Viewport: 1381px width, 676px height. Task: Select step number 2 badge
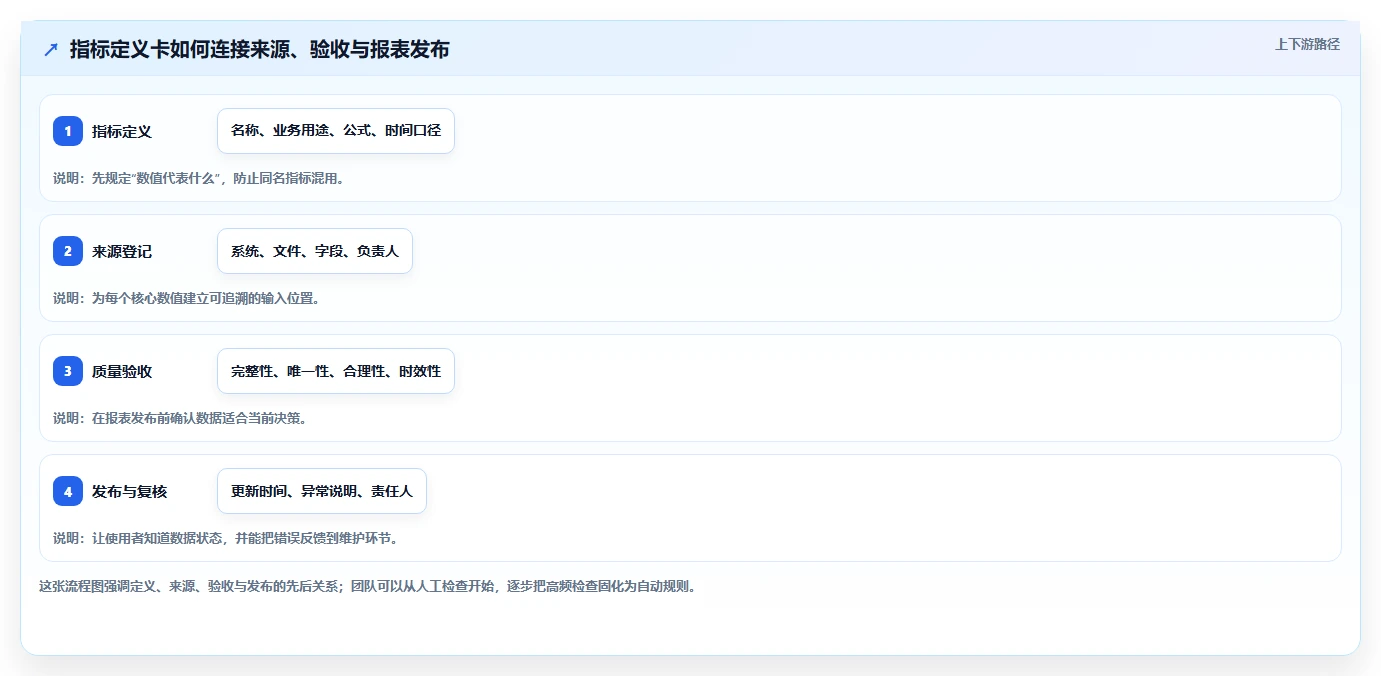(68, 251)
